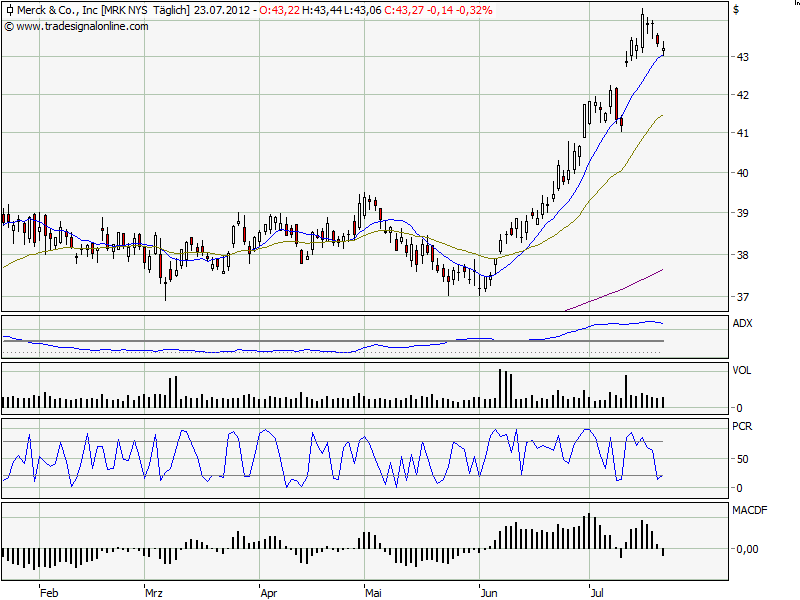Screen dimensions: 800x600
Task: Click the Jul month label
Action: [597, 593]
